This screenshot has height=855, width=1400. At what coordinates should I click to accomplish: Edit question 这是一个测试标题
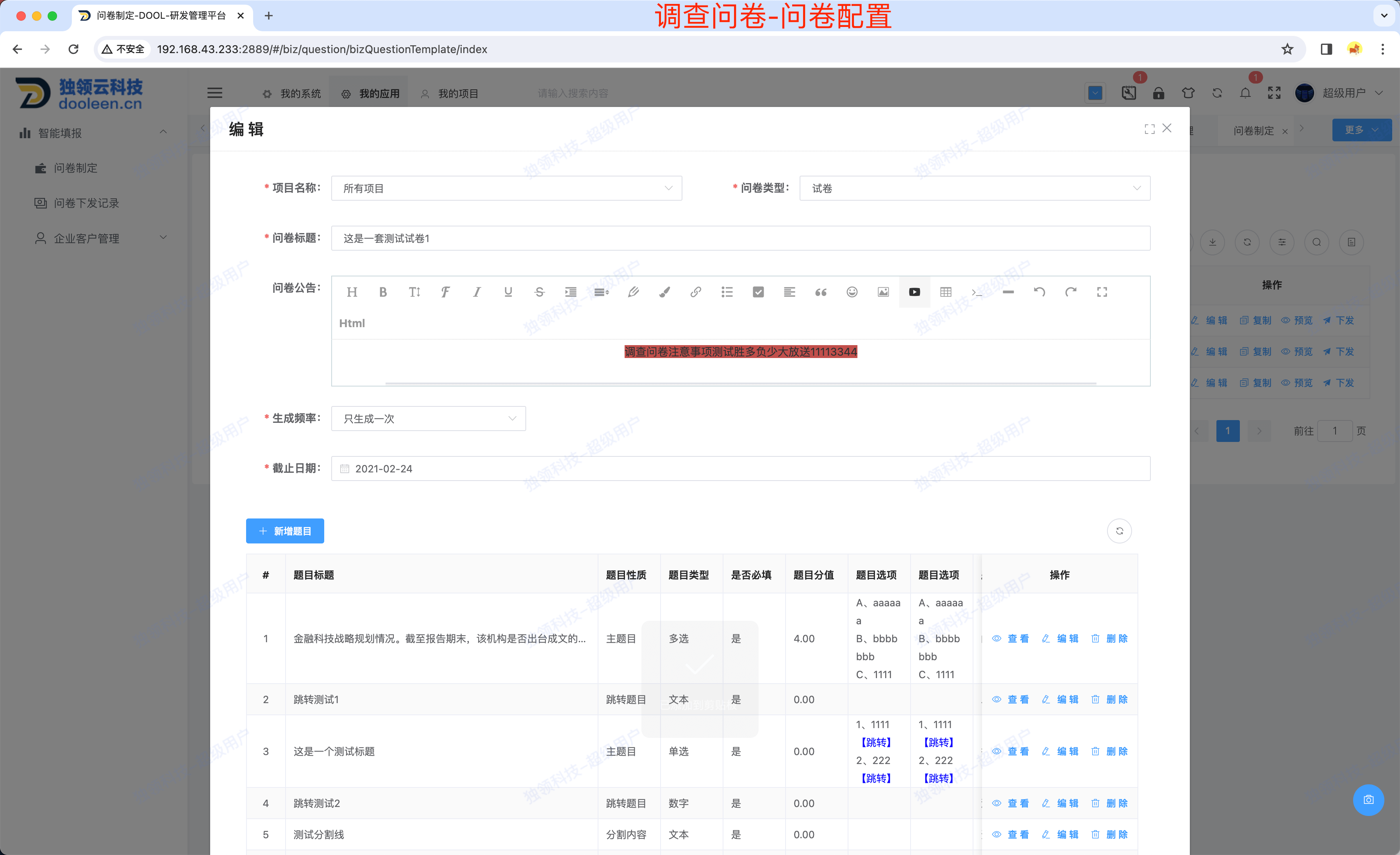click(1060, 751)
